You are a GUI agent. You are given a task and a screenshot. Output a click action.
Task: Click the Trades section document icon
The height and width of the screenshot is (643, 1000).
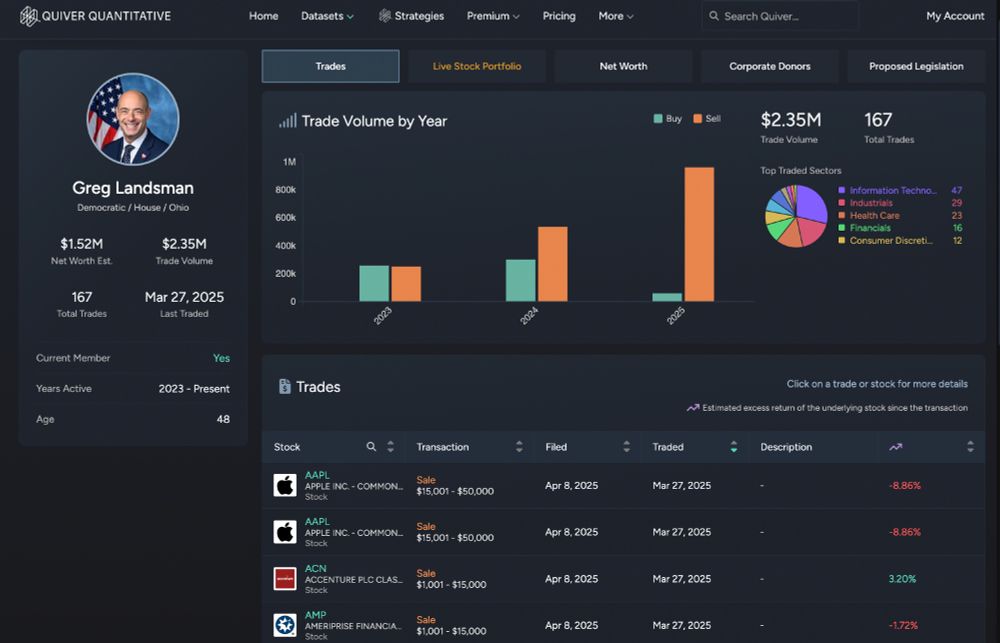284,387
